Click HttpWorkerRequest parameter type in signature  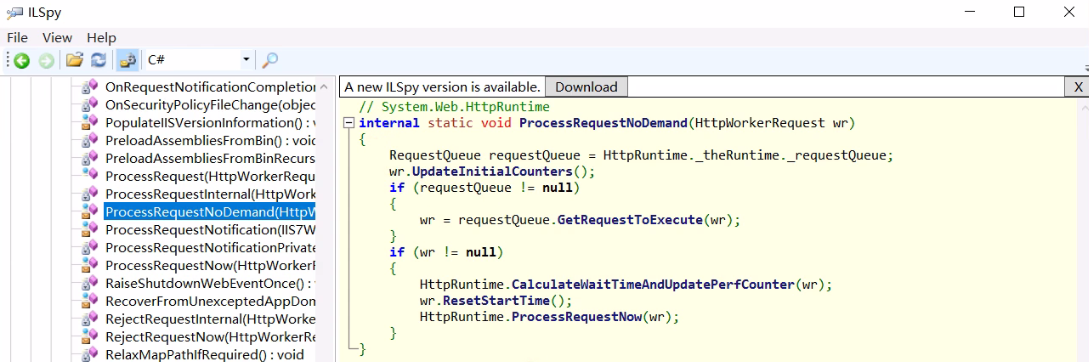click(x=759, y=123)
